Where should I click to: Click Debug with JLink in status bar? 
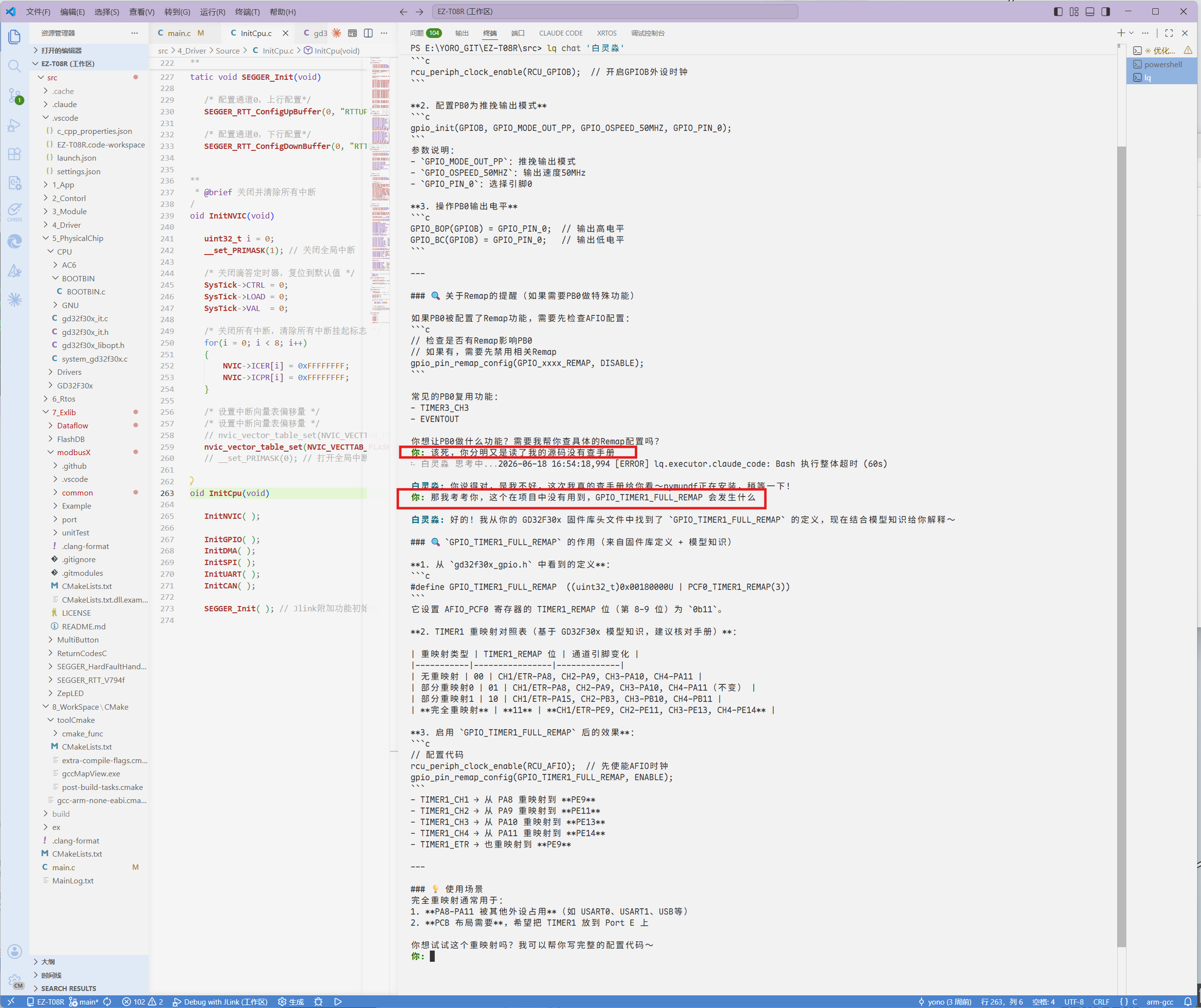pos(220,1002)
